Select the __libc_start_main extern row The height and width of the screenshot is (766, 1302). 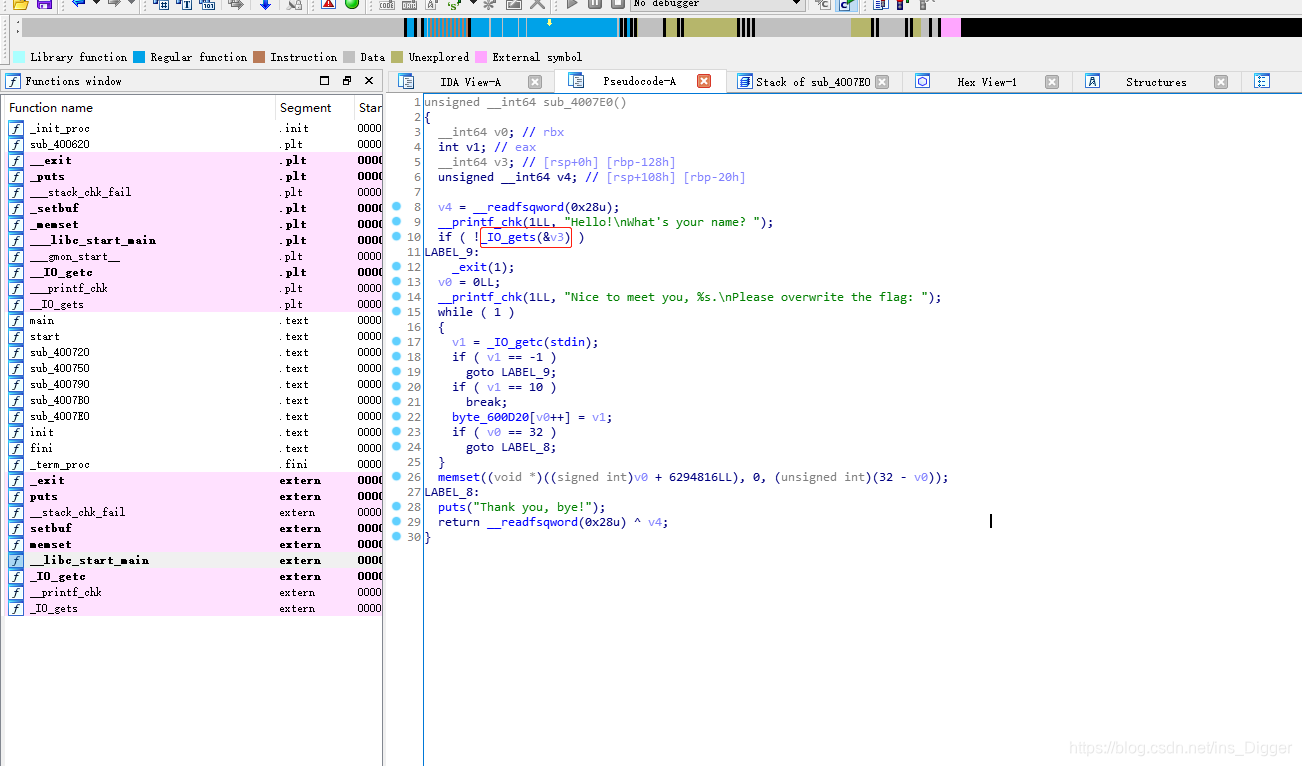[193, 560]
